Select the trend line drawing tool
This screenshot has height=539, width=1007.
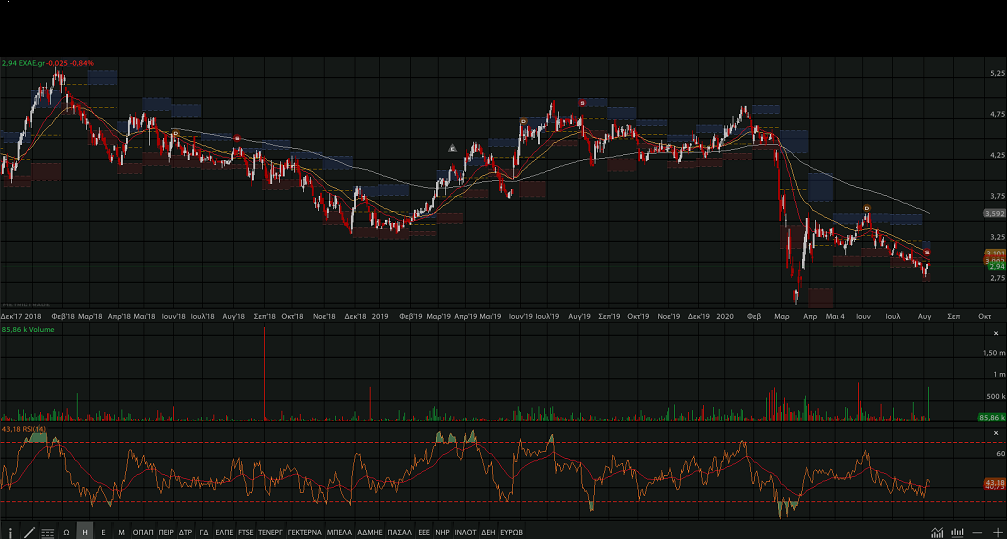[x=29, y=532]
